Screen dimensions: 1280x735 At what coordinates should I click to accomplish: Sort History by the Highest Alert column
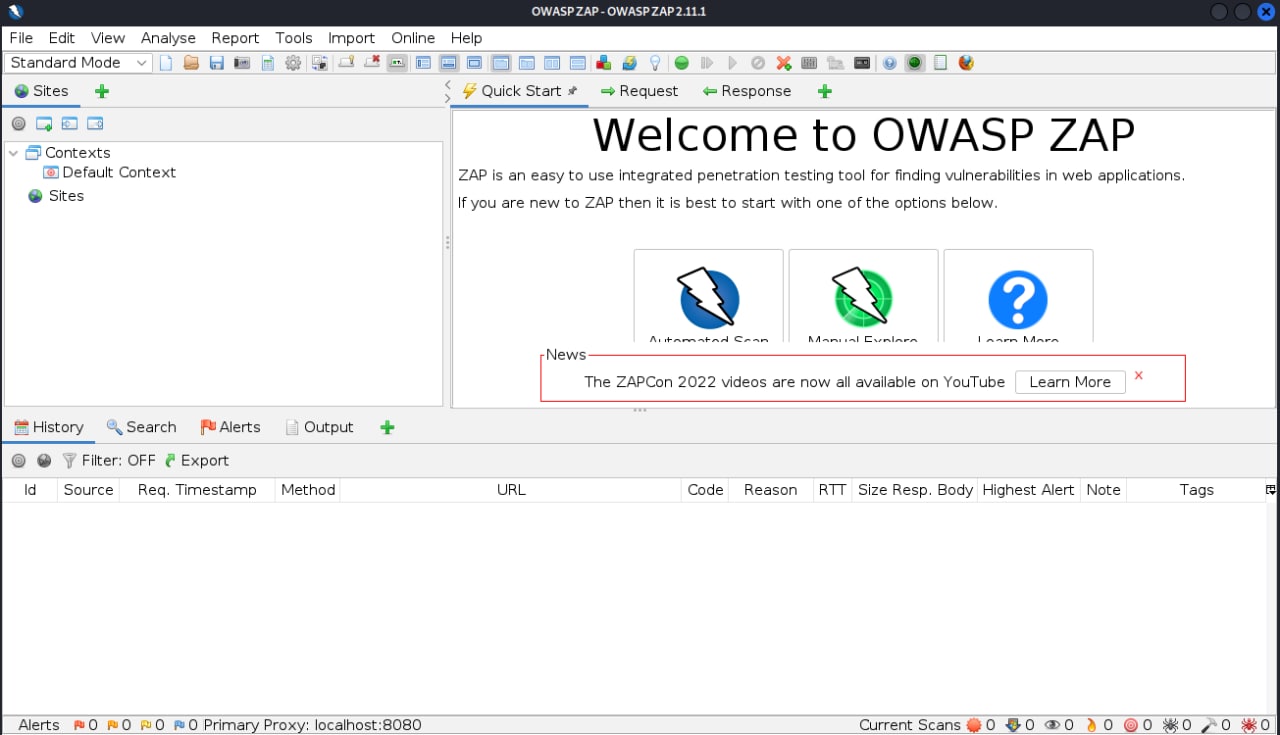click(1028, 490)
